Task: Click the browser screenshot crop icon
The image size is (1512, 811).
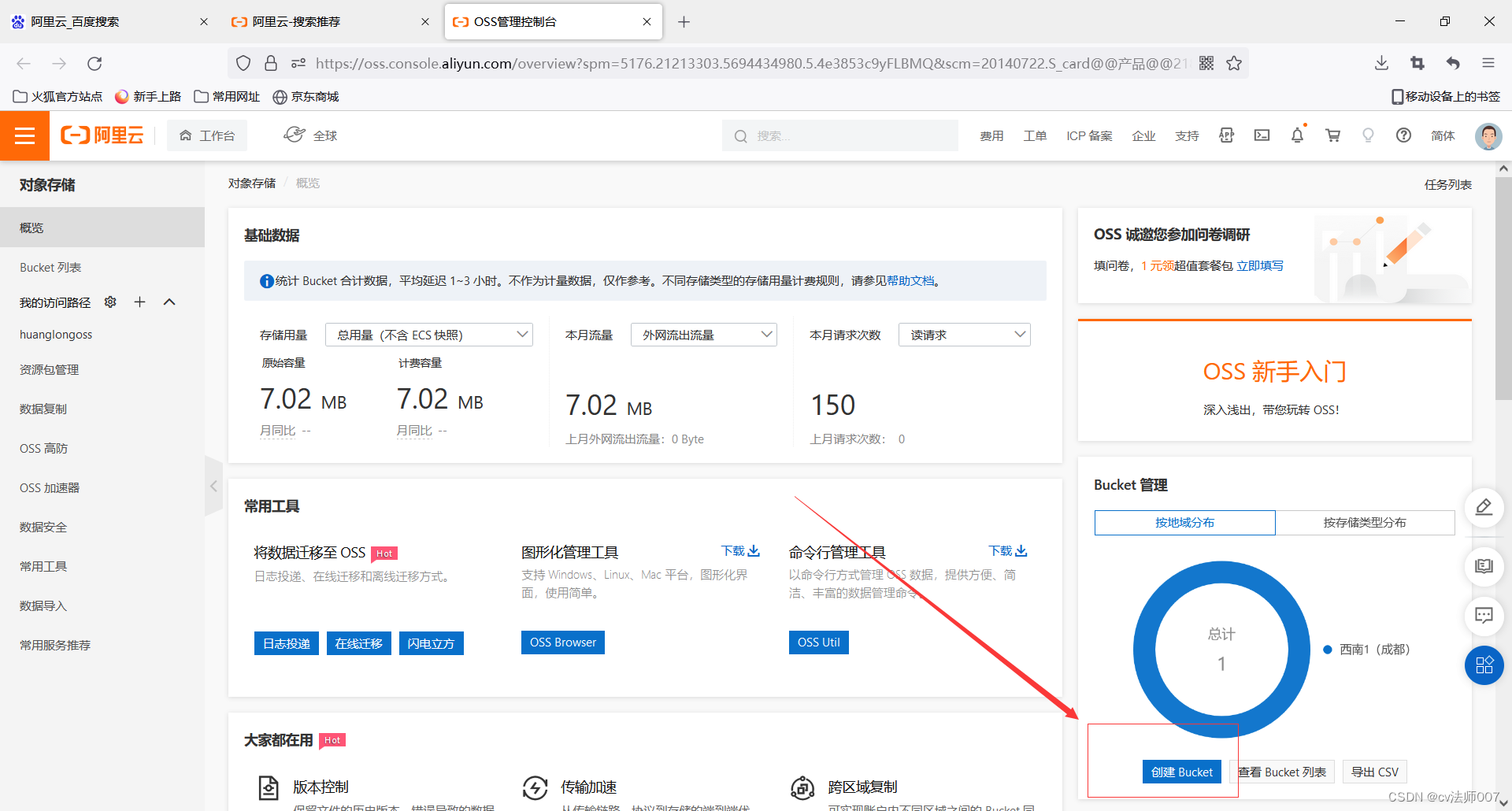Action: coord(1417,63)
